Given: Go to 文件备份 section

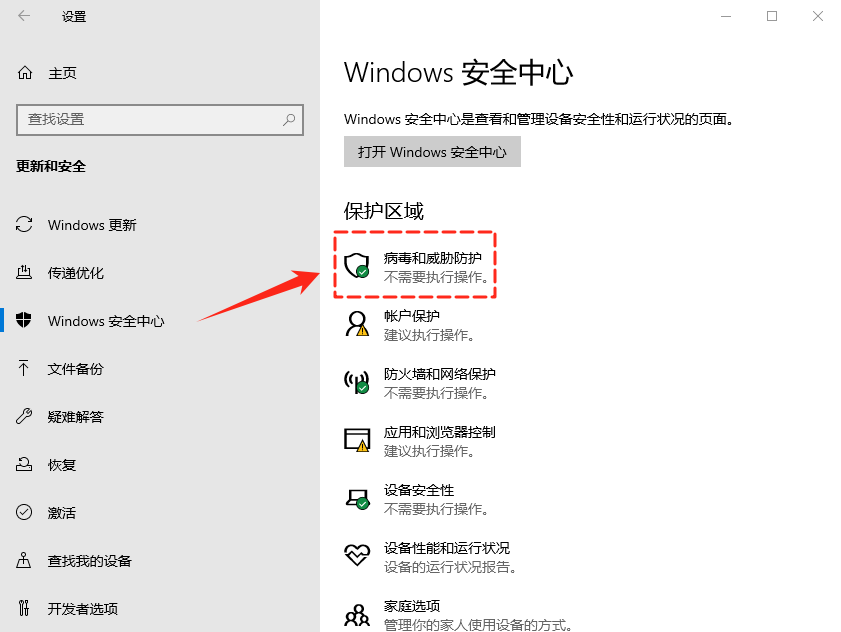Looking at the screenshot, I should click(x=76, y=369).
